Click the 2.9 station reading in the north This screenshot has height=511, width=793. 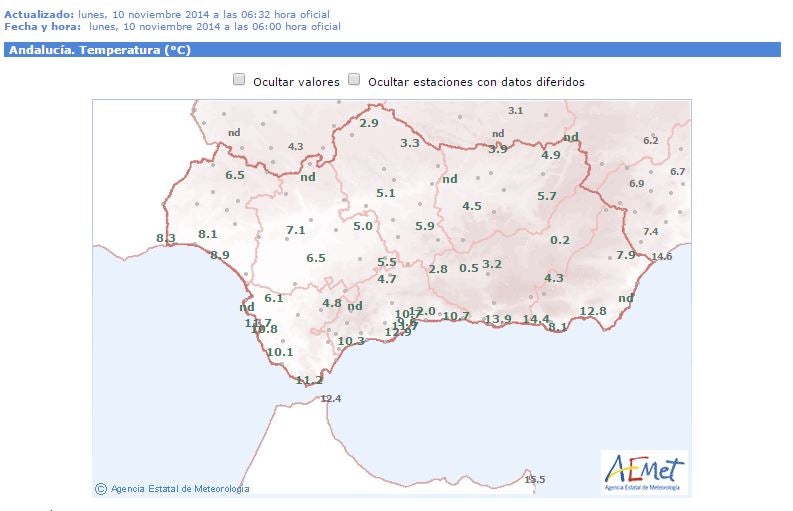click(x=369, y=123)
